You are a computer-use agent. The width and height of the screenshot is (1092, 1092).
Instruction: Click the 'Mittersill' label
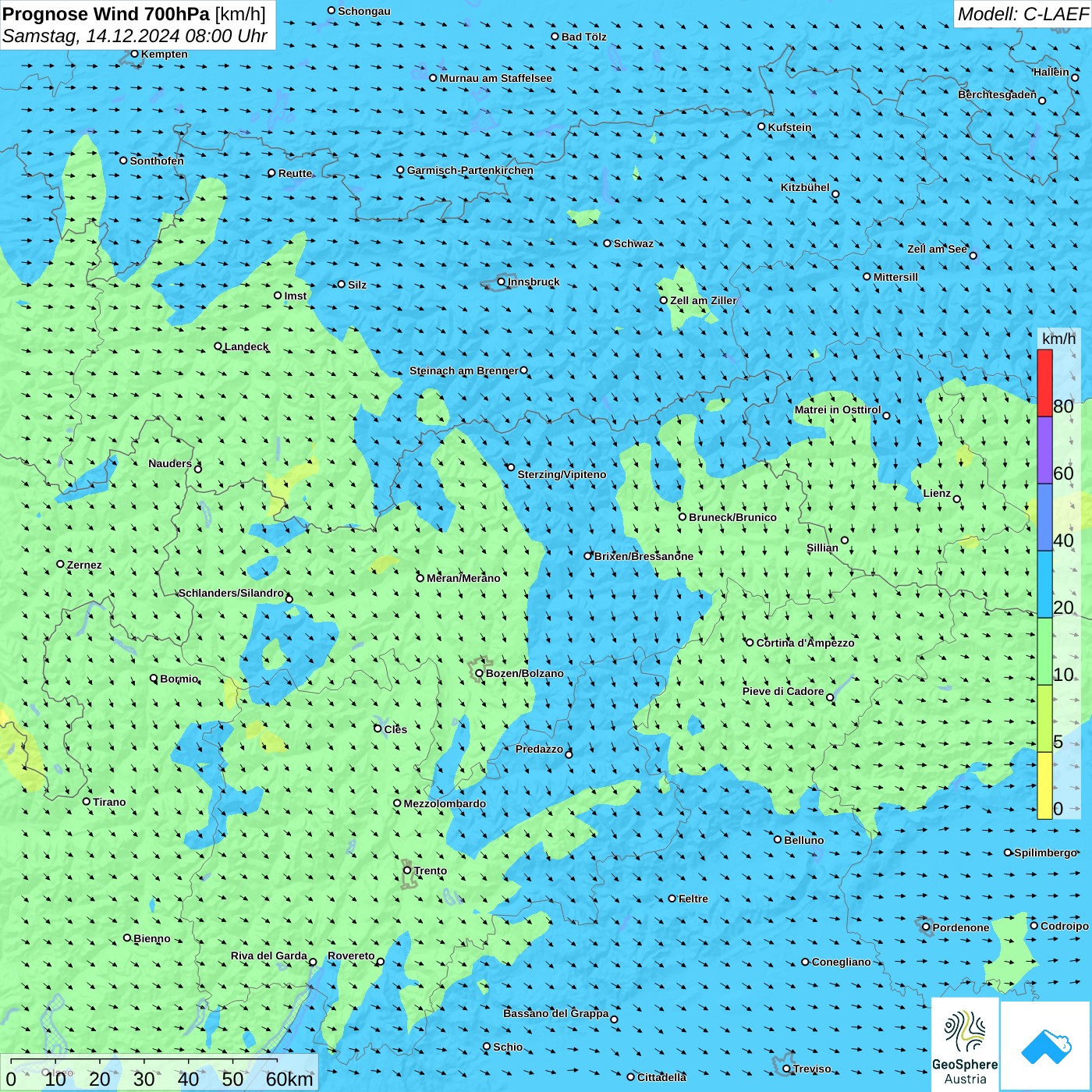tap(895, 277)
